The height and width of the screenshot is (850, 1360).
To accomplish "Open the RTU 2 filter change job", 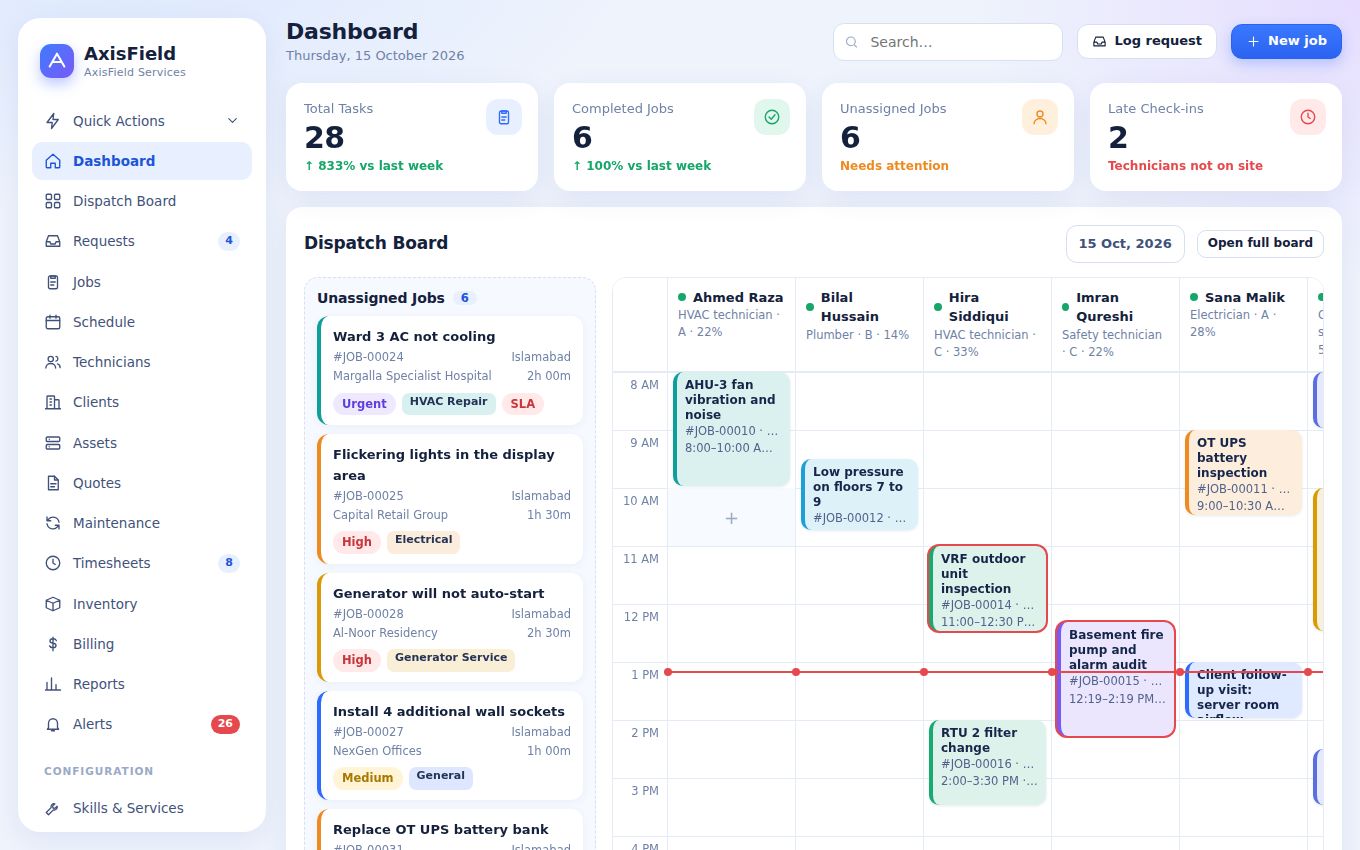I will pos(987,763).
